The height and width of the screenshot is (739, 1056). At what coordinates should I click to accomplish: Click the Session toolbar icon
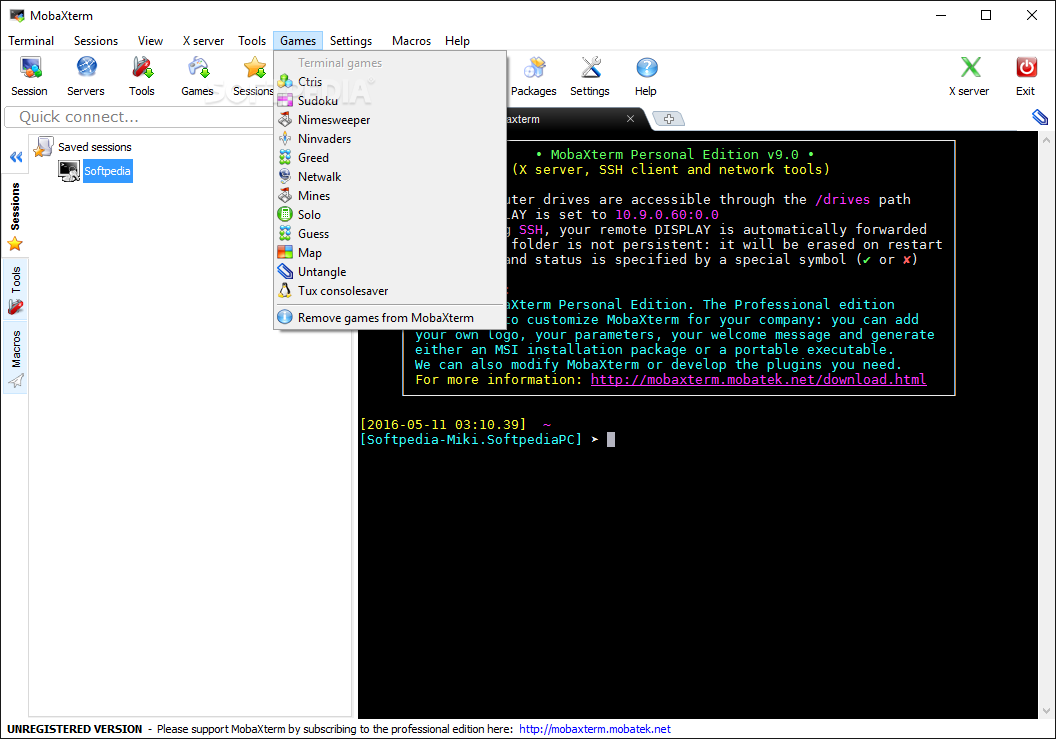click(x=30, y=68)
